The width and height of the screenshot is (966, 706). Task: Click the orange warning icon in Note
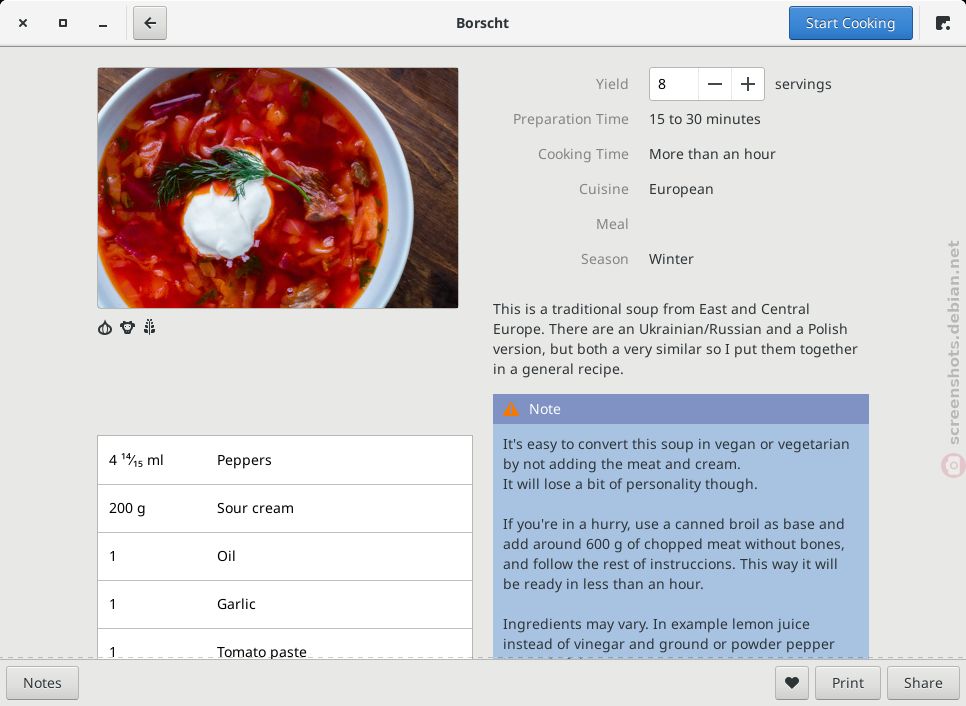(511, 409)
